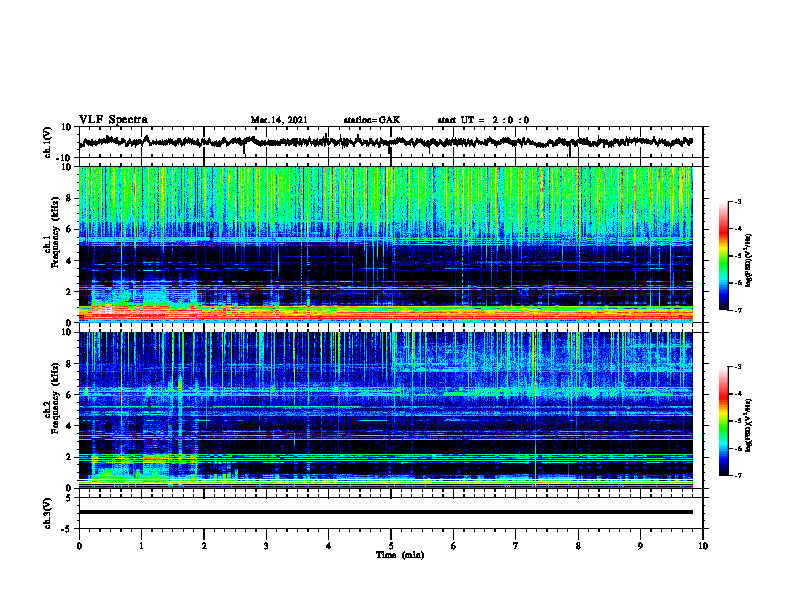Click the ch.1 spectrogram panel
This screenshot has height=612, width=792.
tap(385, 244)
